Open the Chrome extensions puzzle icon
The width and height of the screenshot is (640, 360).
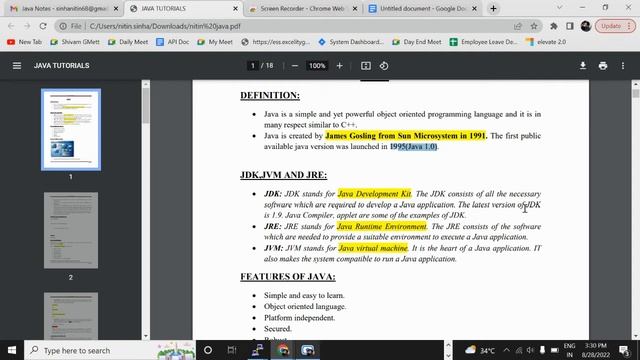point(554,26)
